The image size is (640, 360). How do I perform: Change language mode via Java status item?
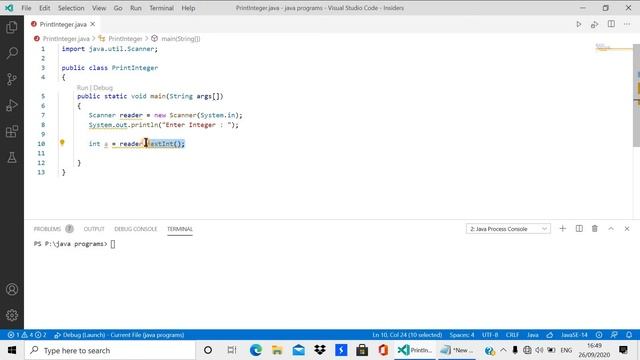[533, 335]
